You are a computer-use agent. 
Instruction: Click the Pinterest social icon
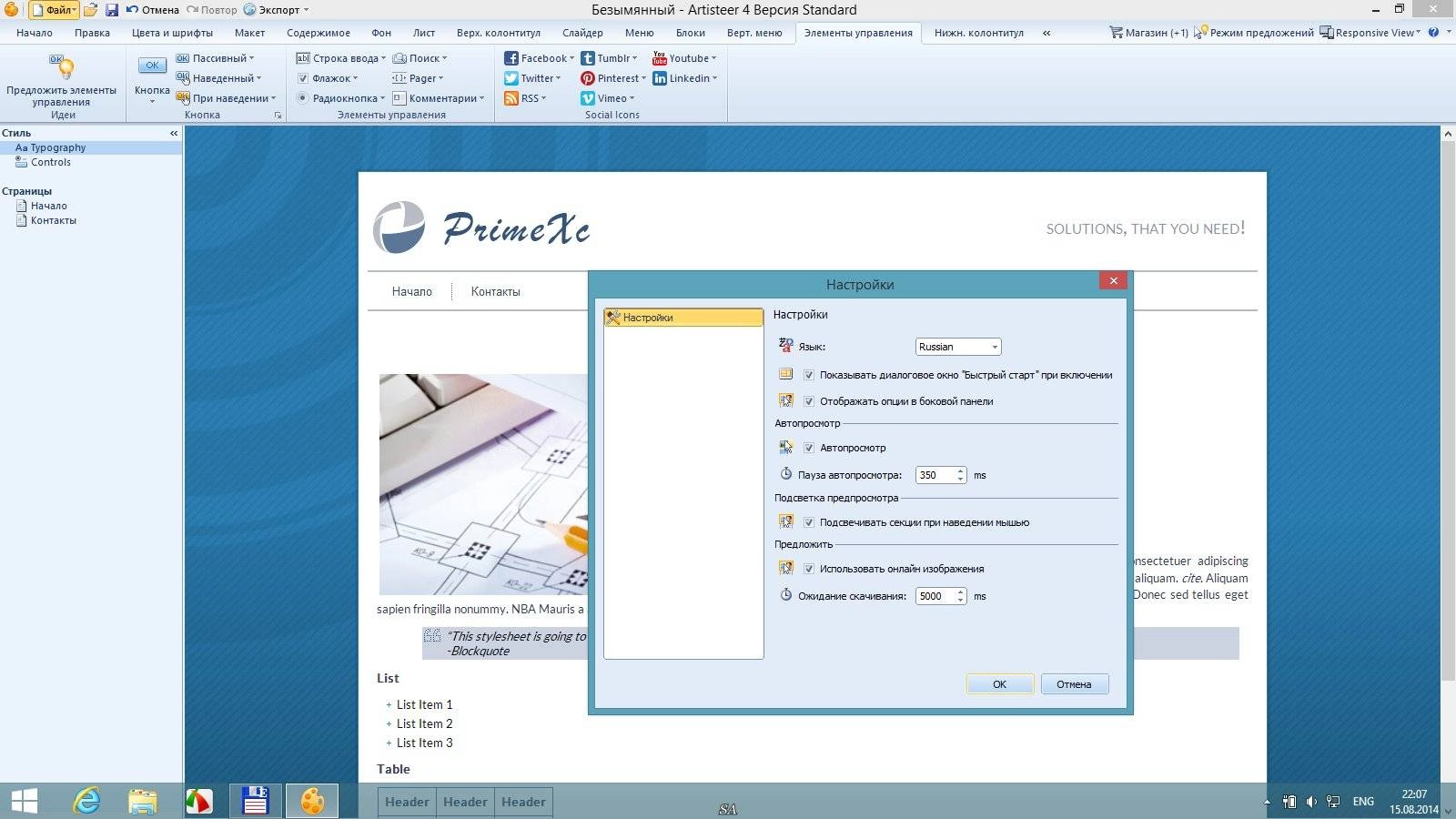[x=588, y=78]
